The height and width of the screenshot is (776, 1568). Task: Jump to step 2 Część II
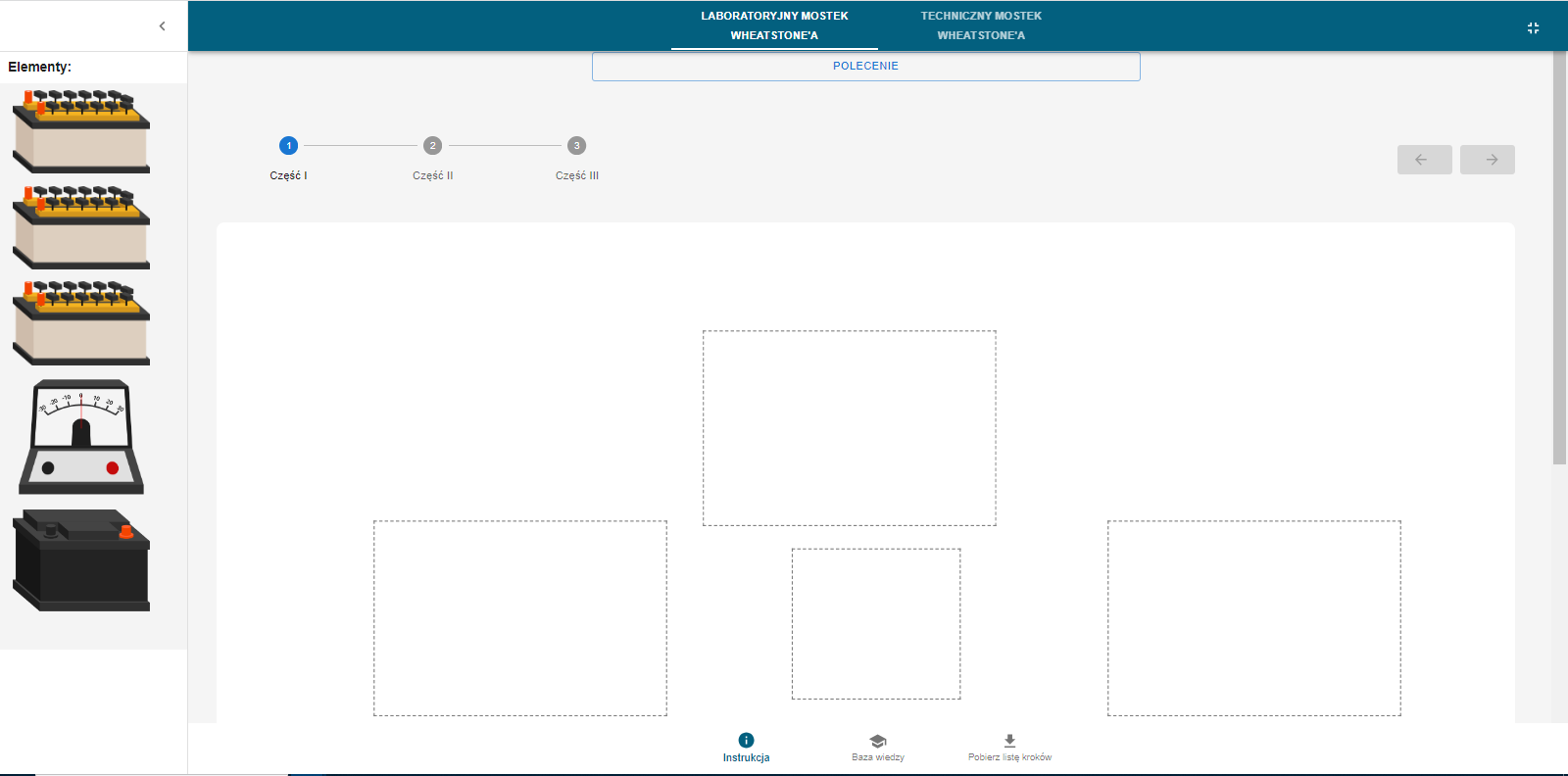432,146
